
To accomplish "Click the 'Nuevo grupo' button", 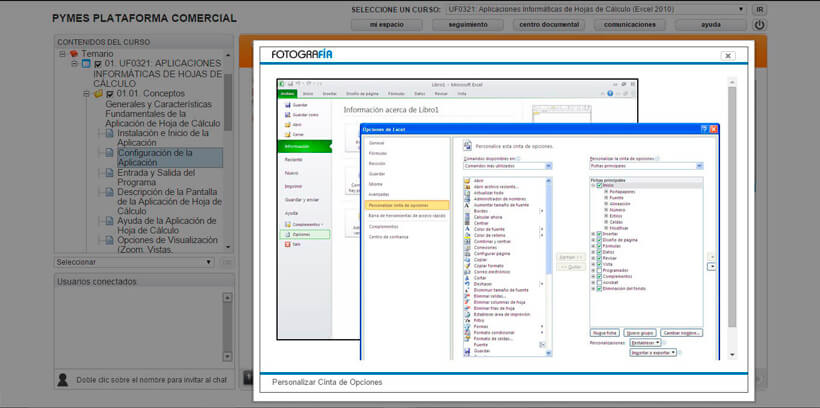I will coord(640,333).
